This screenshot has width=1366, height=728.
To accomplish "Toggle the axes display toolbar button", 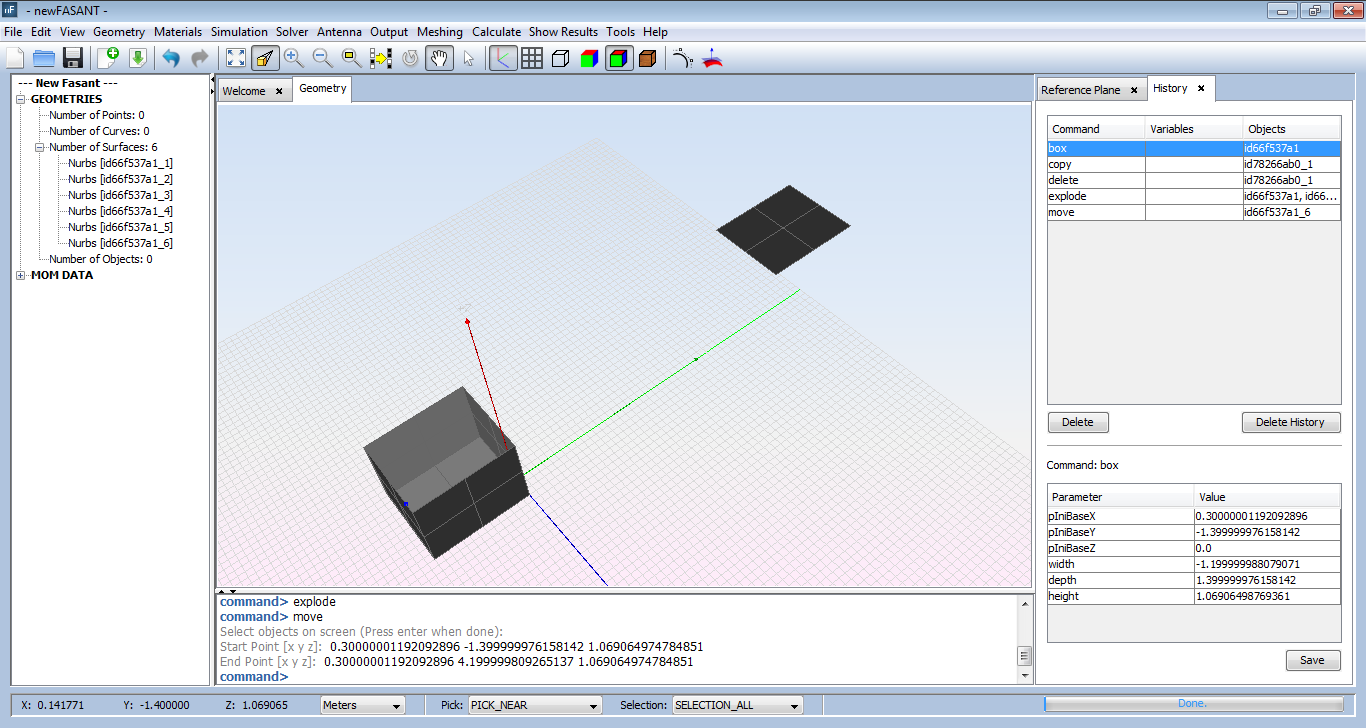I will pyautogui.click(x=503, y=58).
